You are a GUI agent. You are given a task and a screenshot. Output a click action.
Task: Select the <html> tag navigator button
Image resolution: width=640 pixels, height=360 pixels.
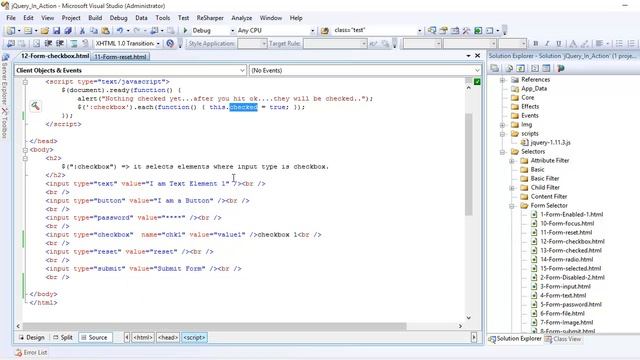[143, 338]
